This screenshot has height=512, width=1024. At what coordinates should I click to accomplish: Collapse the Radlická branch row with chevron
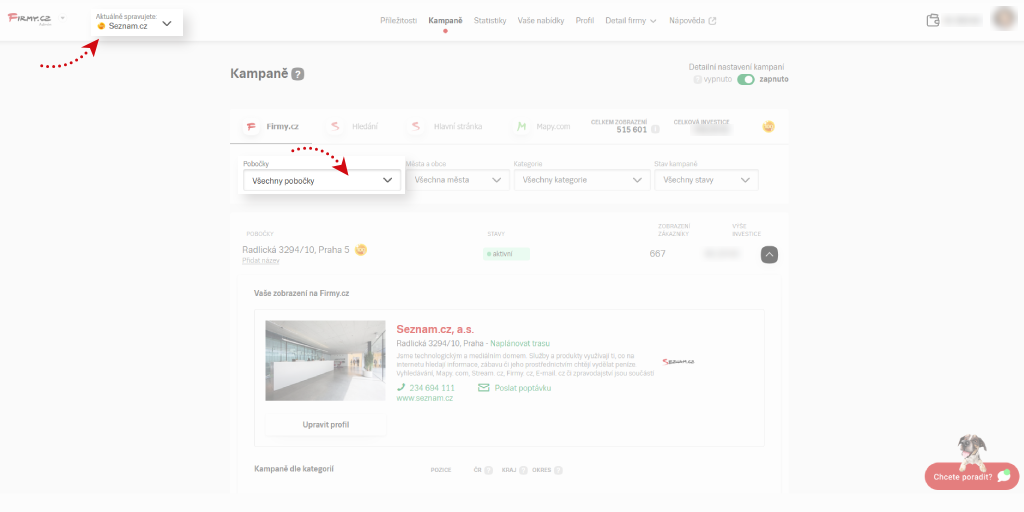769,255
